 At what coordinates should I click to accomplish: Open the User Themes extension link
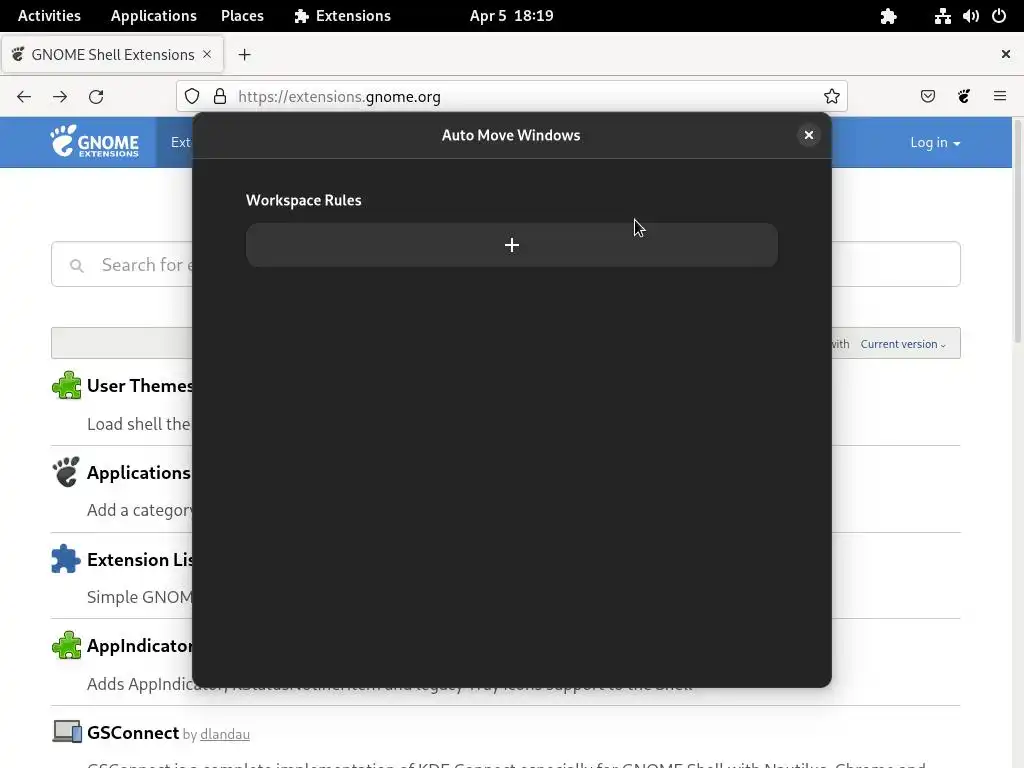[x=140, y=385]
